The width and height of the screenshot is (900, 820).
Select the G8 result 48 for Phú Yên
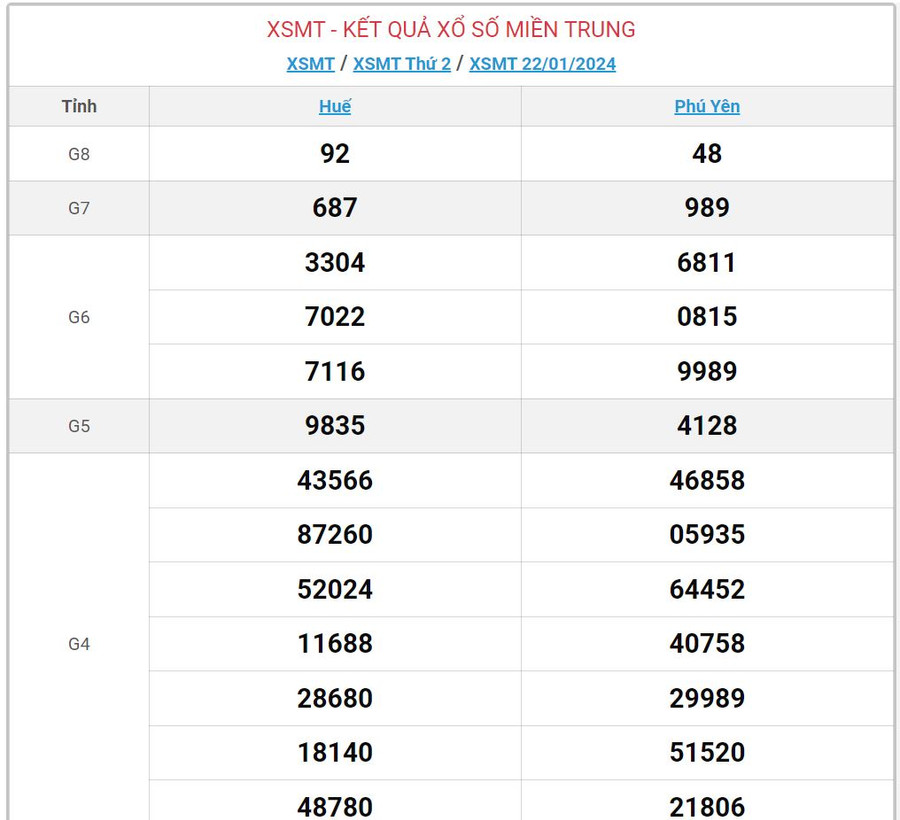pos(707,154)
